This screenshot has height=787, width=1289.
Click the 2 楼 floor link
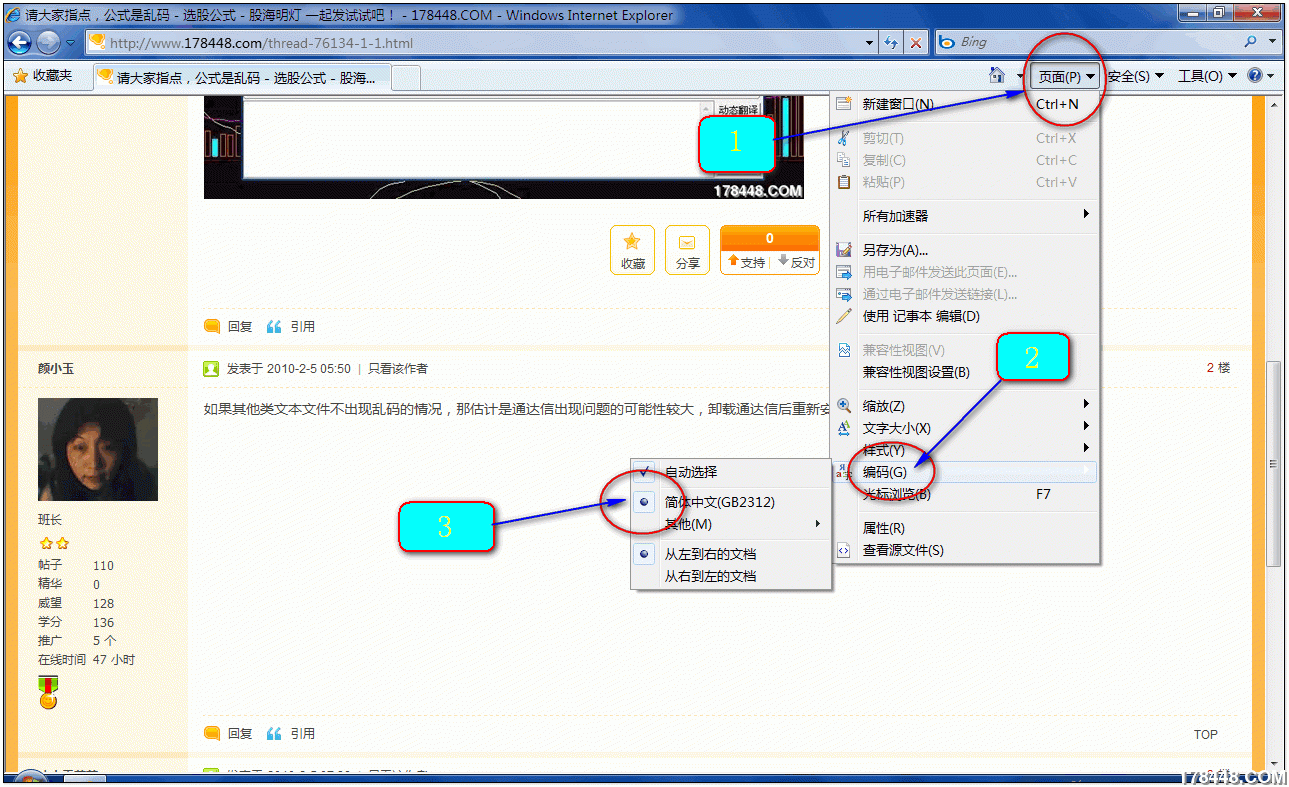click(x=1218, y=368)
